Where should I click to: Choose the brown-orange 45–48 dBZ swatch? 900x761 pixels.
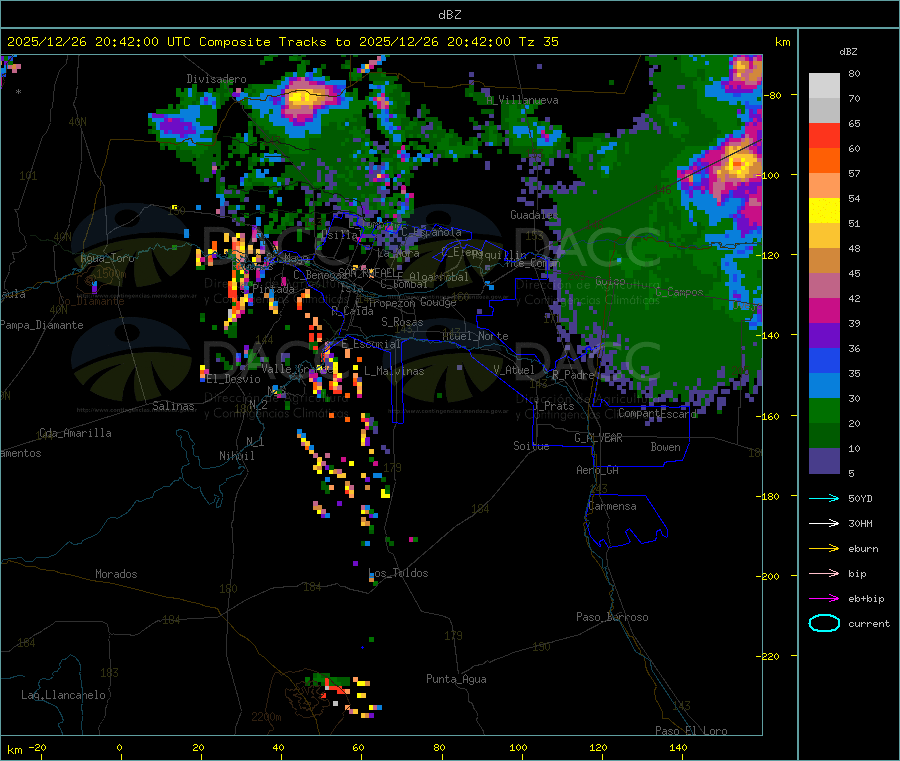click(x=824, y=261)
